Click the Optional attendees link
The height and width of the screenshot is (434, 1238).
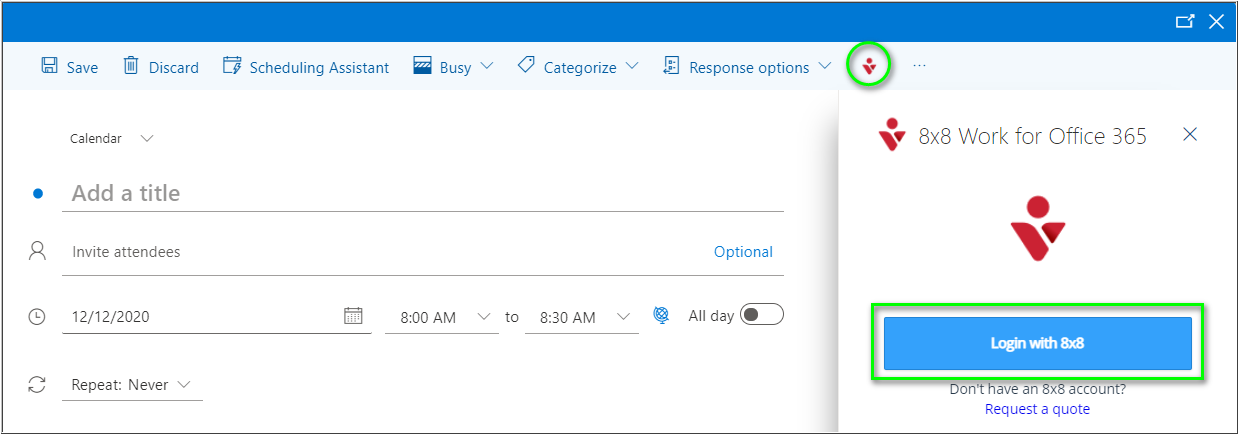(x=743, y=252)
